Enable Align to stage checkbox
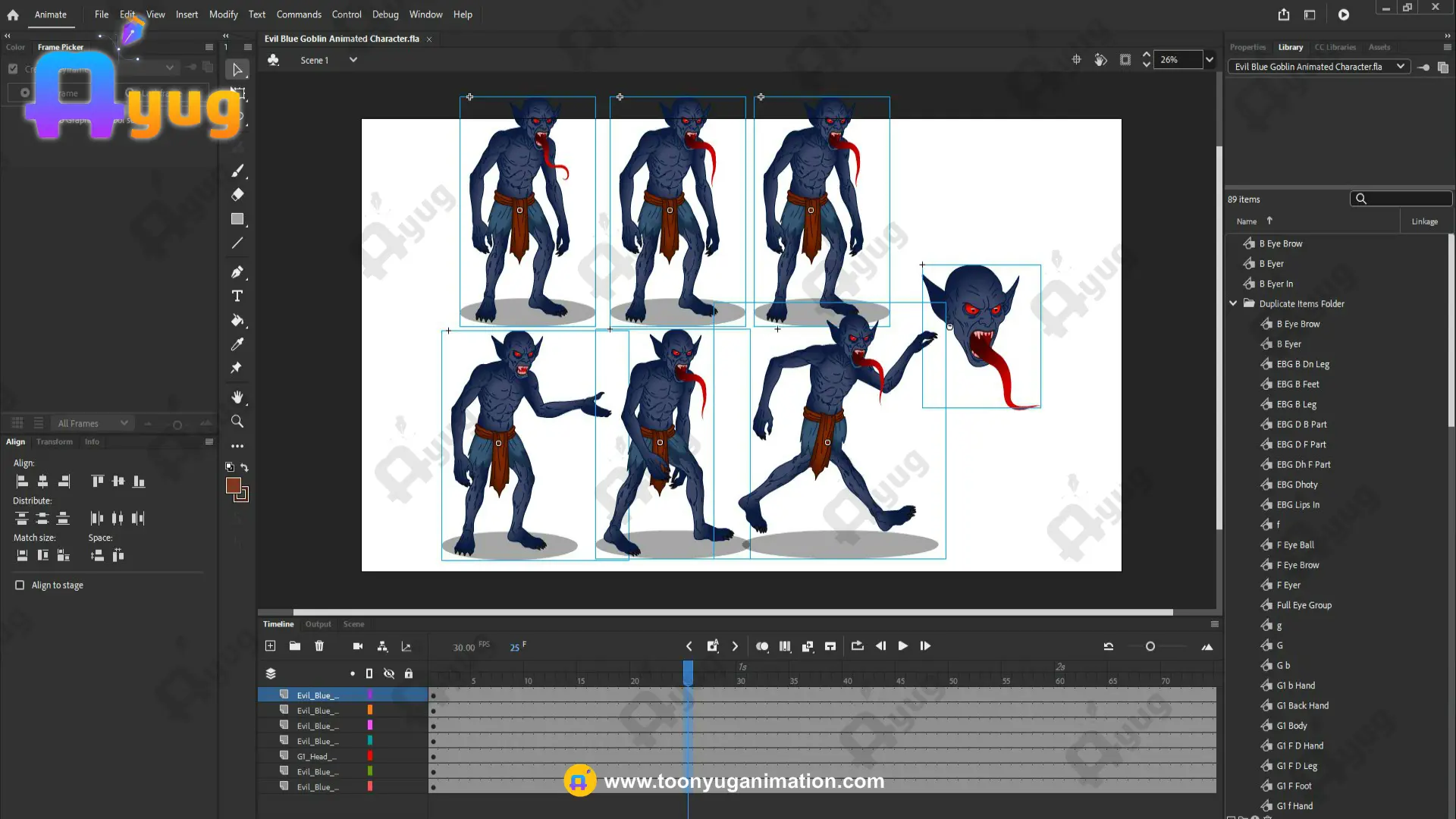1456x819 pixels. click(20, 585)
